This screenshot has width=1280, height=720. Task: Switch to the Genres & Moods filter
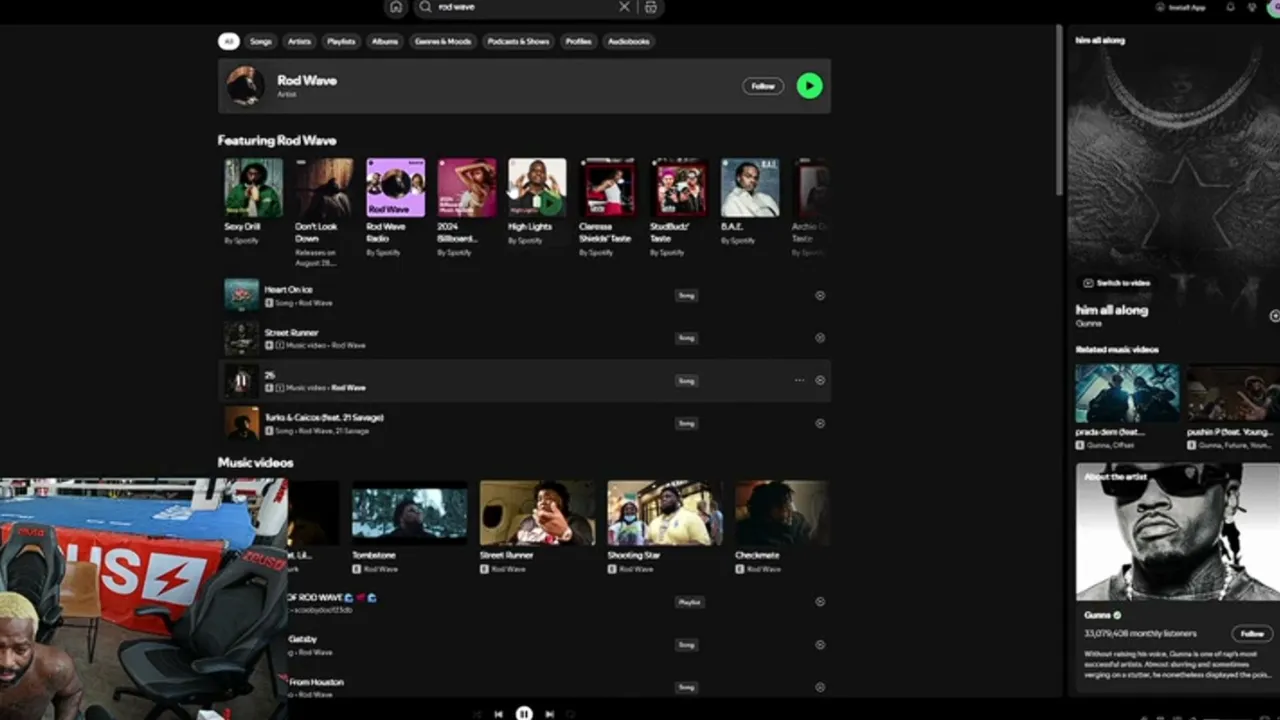(443, 41)
